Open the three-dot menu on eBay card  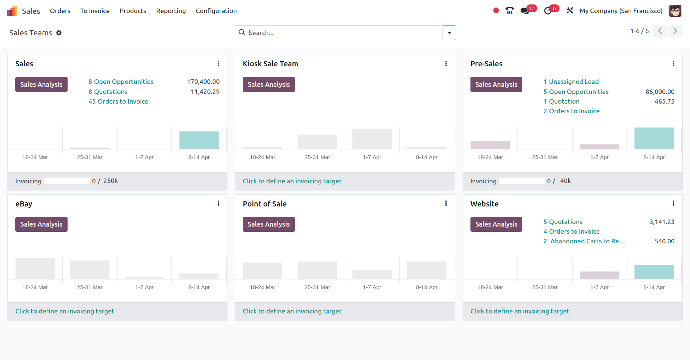[218, 204]
